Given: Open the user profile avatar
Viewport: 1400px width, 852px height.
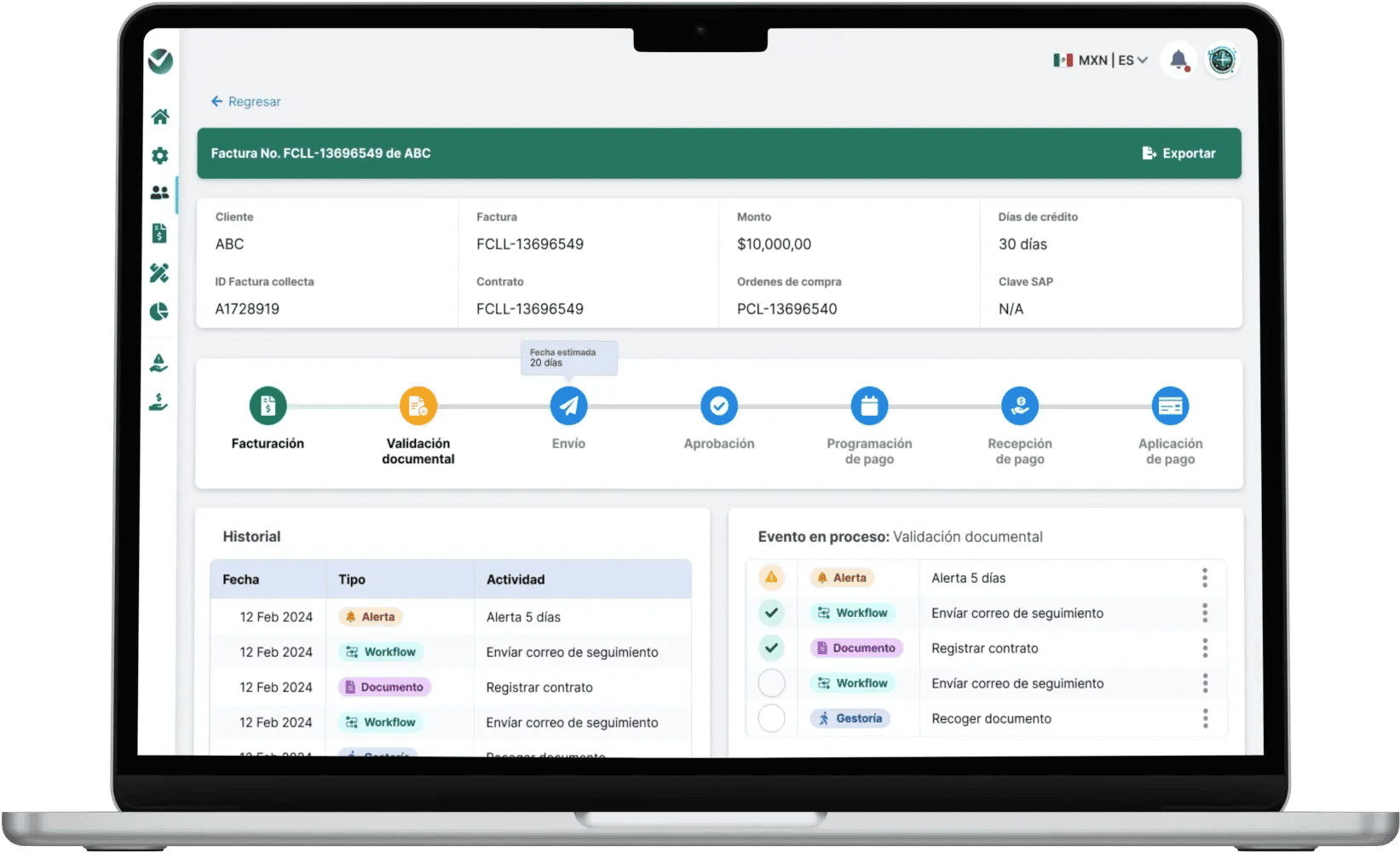Looking at the screenshot, I should [1222, 60].
